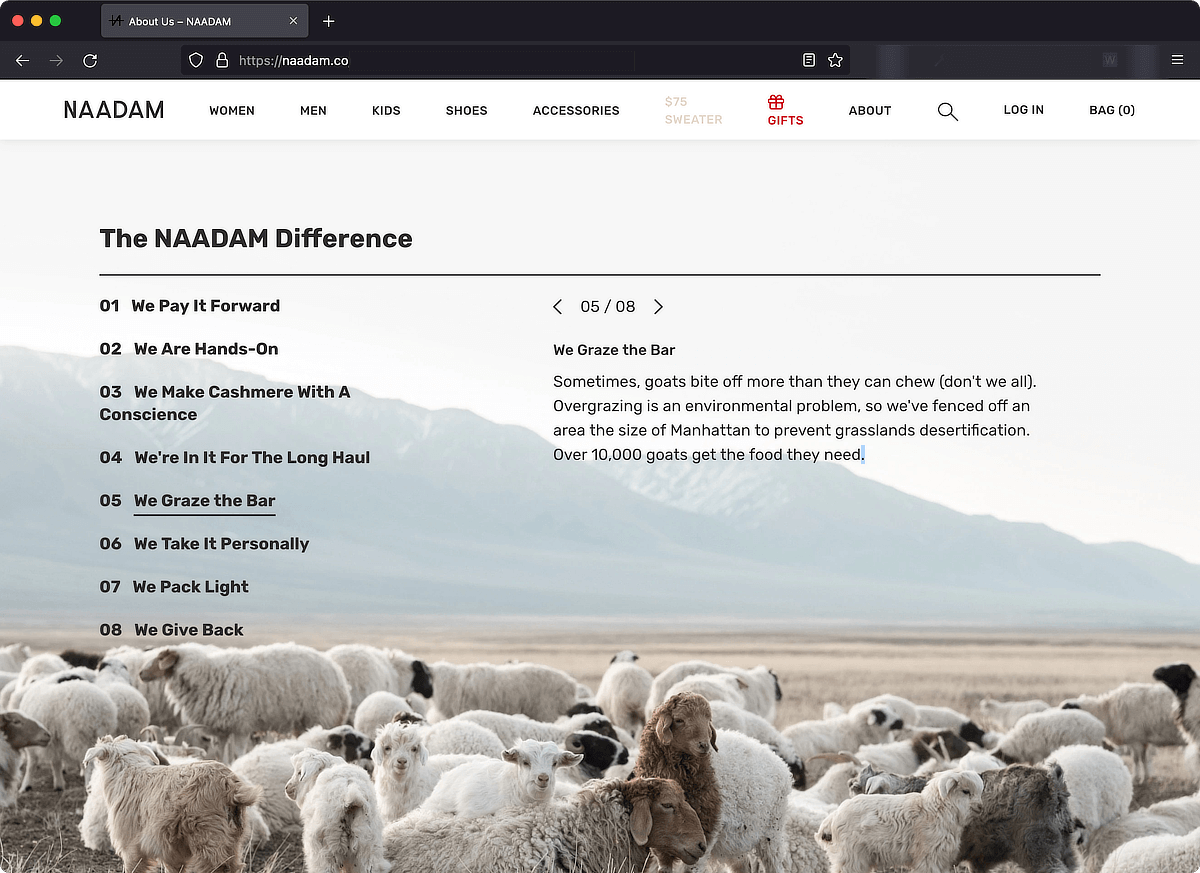
Task: Select 07 We Pack Light
Action: pos(174,587)
